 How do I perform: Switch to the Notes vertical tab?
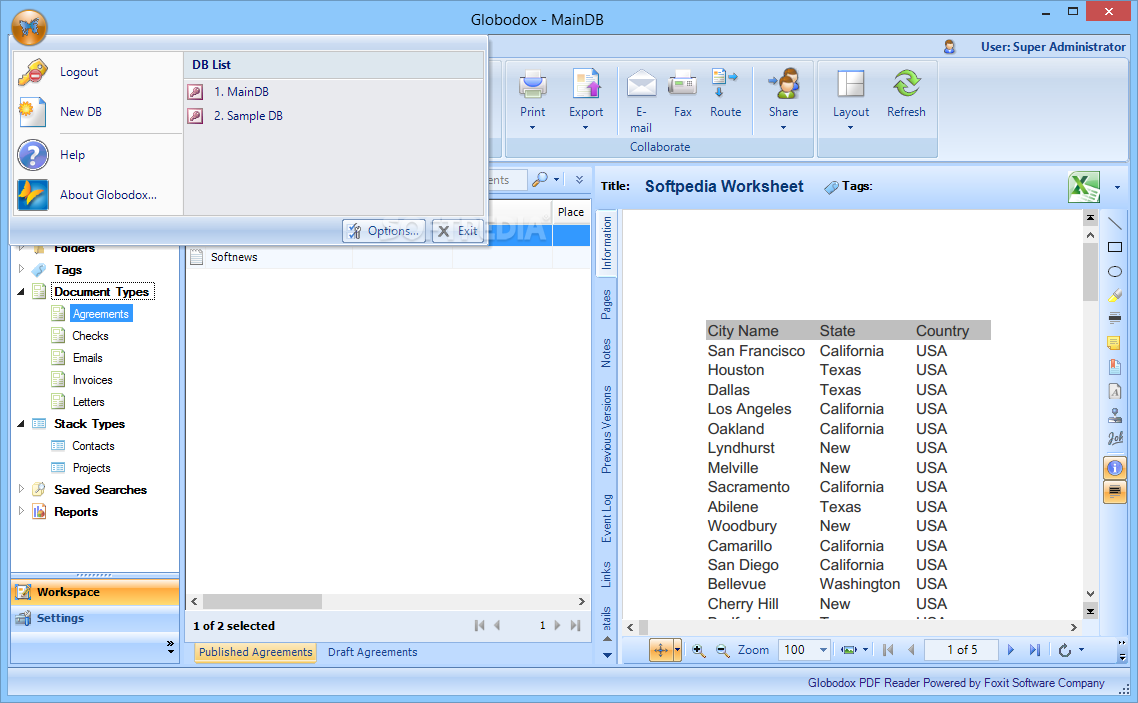click(x=606, y=353)
